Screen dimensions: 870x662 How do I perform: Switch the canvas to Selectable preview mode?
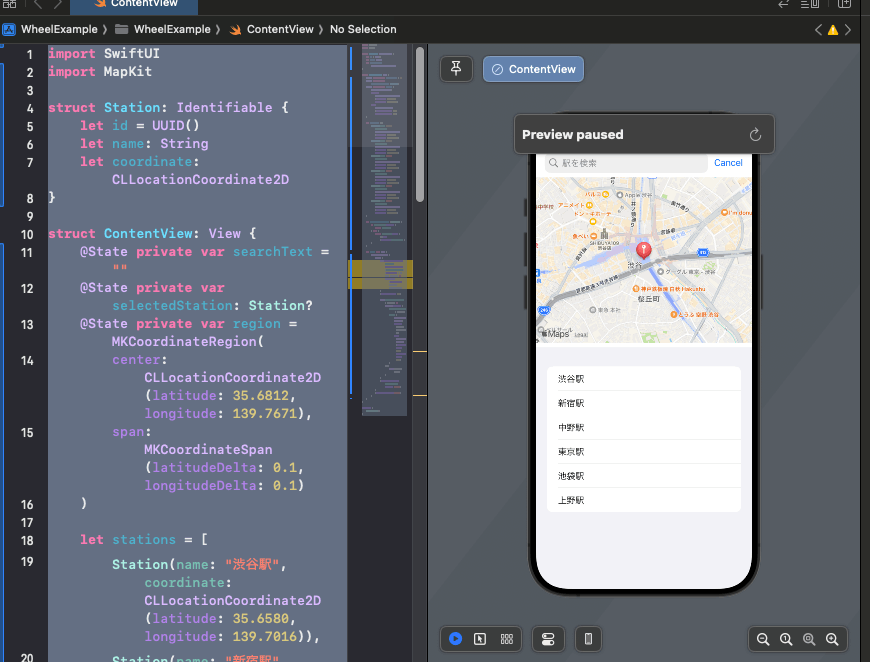pyautogui.click(x=480, y=638)
